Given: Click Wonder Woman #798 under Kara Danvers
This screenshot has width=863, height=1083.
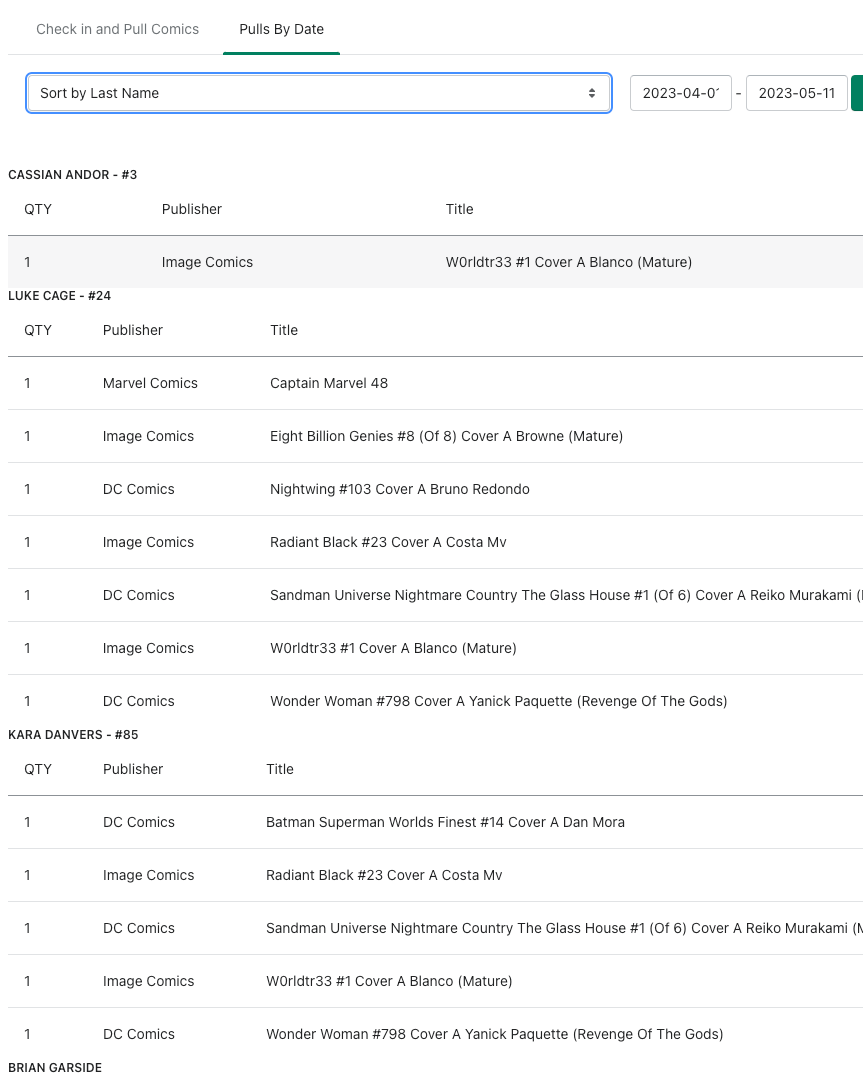Looking at the screenshot, I should pos(495,1035).
